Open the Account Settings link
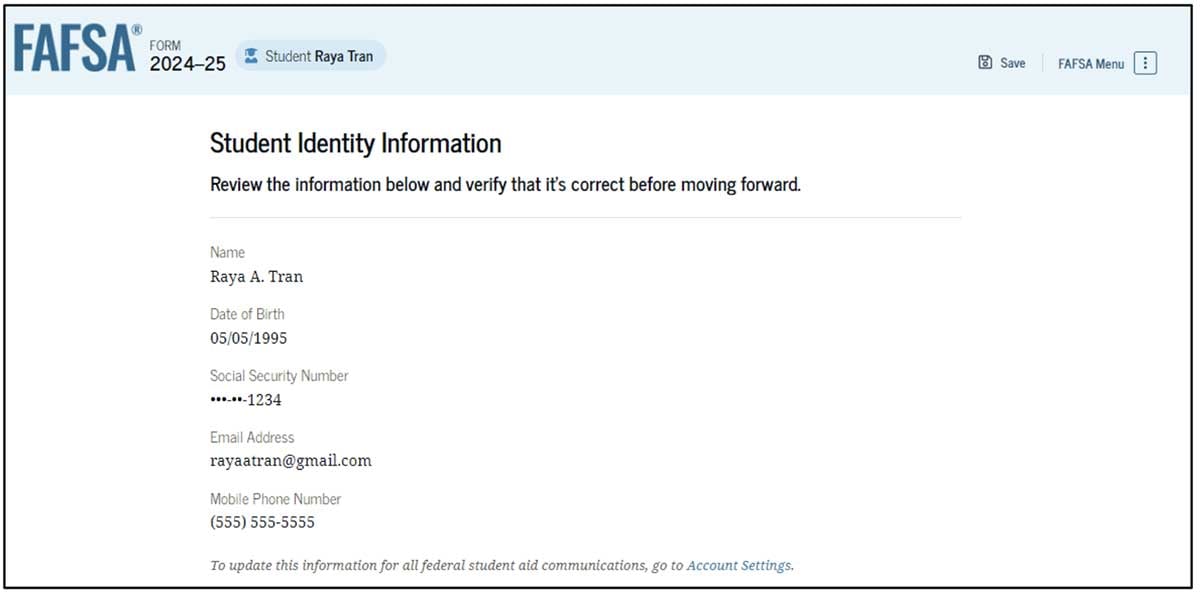Viewport: 1200px width, 596px height. pyautogui.click(x=739, y=566)
